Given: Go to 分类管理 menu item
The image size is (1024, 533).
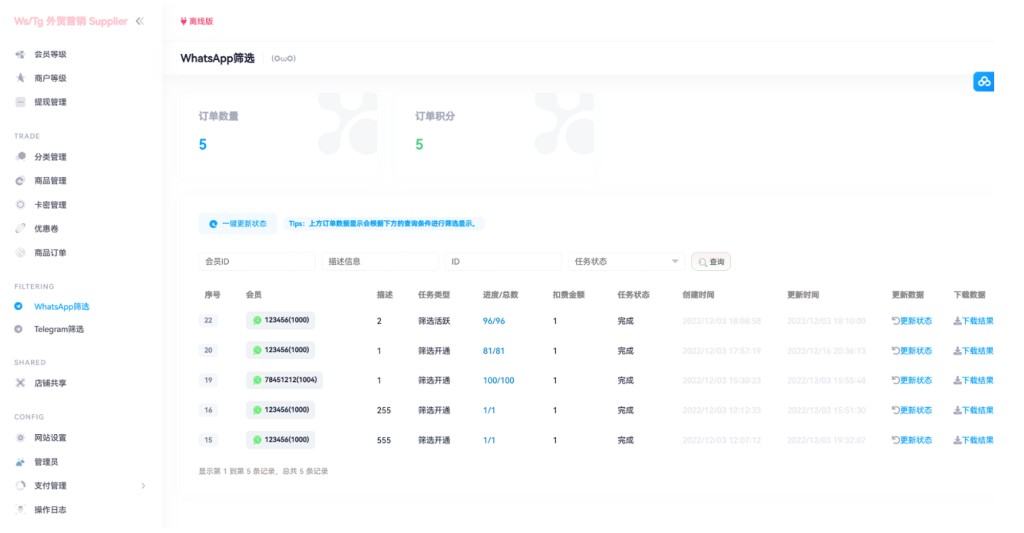Looking at the screenshot, I should [50, 157].
